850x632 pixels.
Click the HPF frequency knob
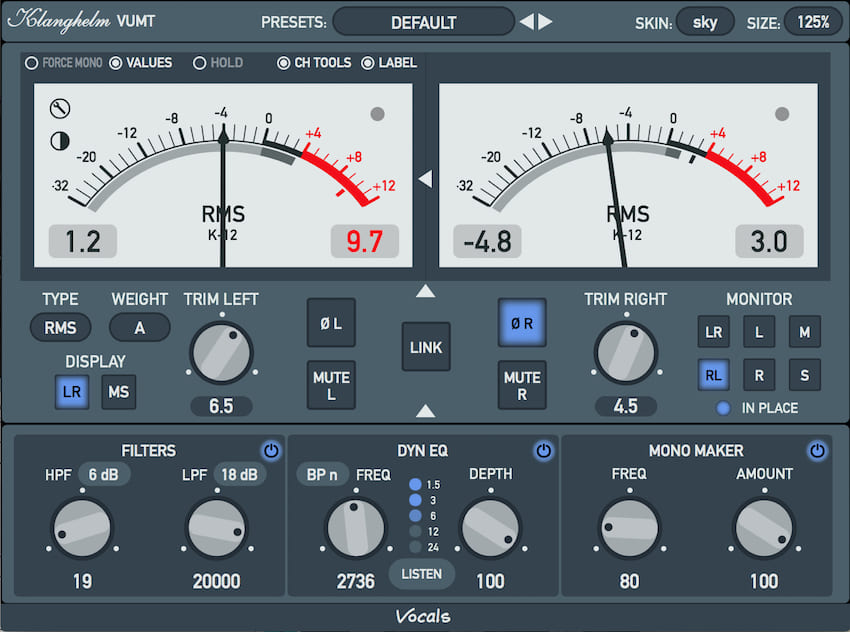pyautogui.click(x=82, y=528)
